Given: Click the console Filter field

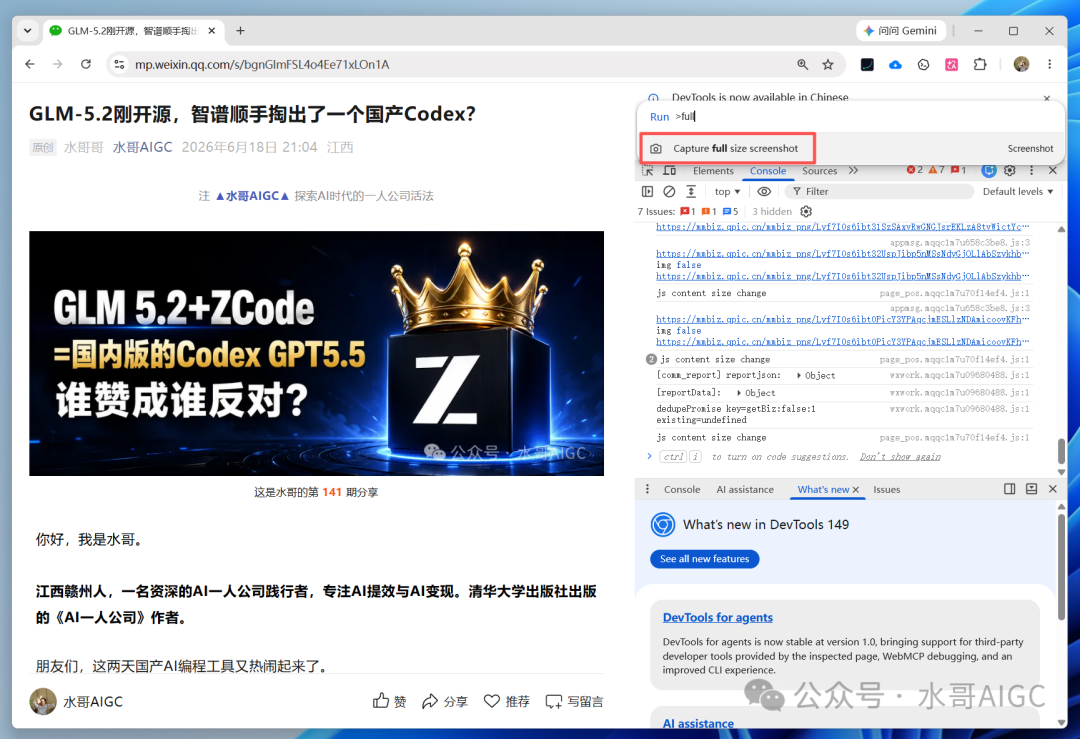Looking at the screenshot, I should (880, 191).
